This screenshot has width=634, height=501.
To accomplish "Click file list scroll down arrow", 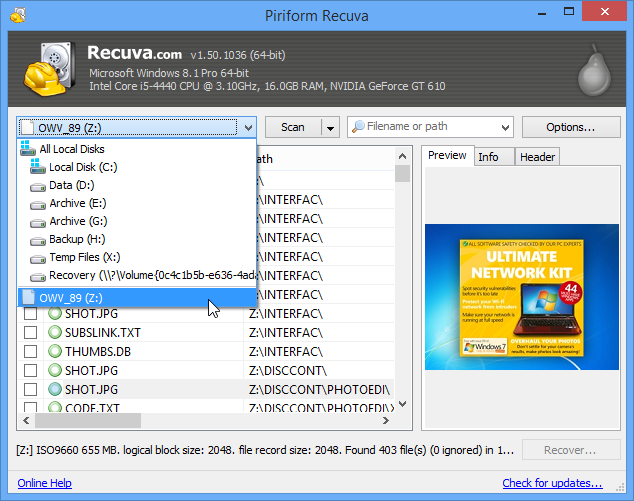I will pyautogui.click(x=402, y=404).
